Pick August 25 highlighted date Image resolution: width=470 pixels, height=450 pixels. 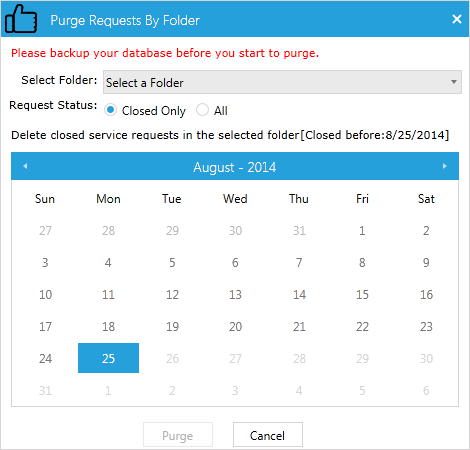(x=108, y=358)
